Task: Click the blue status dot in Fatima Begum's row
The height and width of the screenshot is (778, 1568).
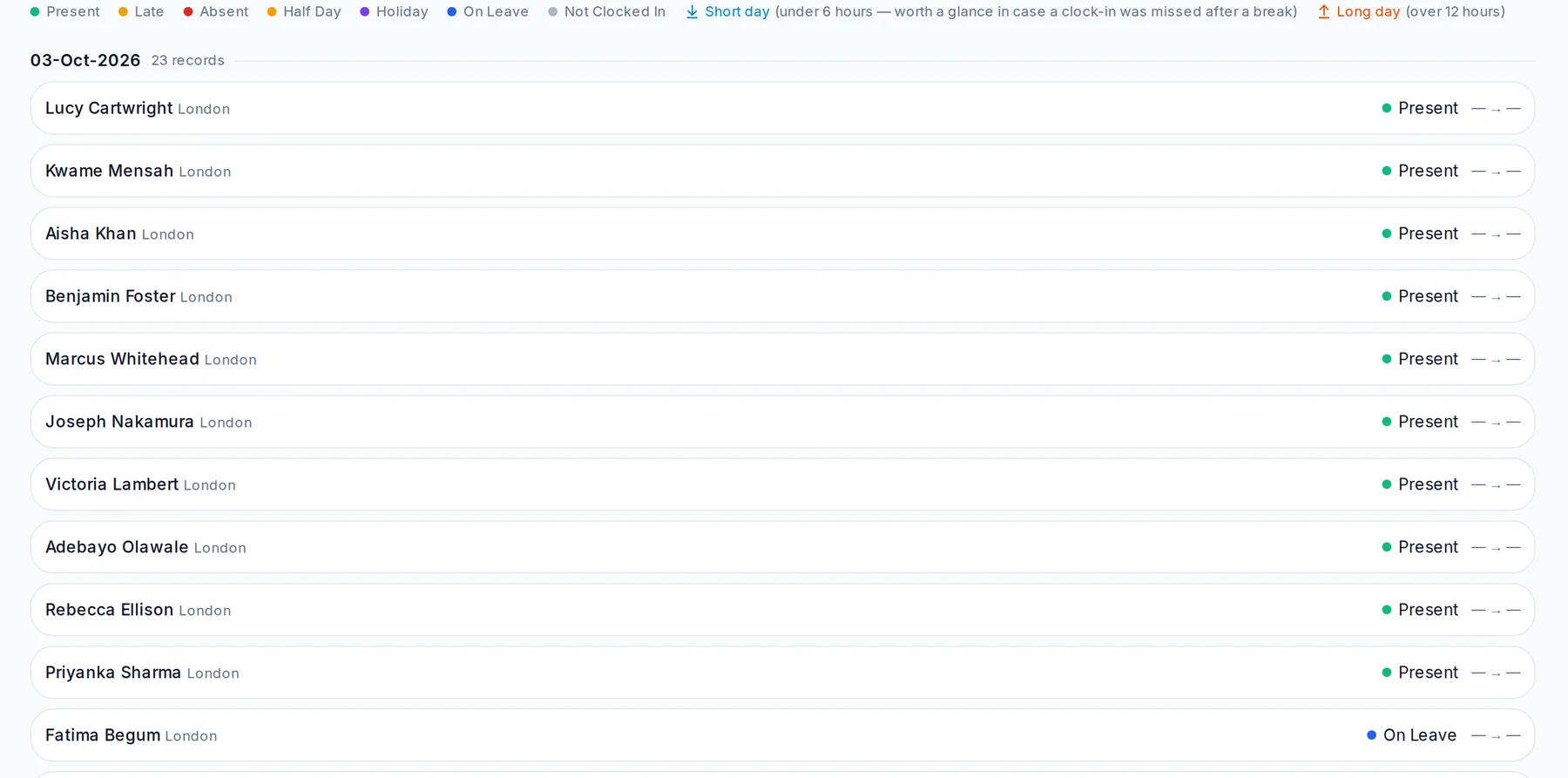Action: coord(1371,735)
